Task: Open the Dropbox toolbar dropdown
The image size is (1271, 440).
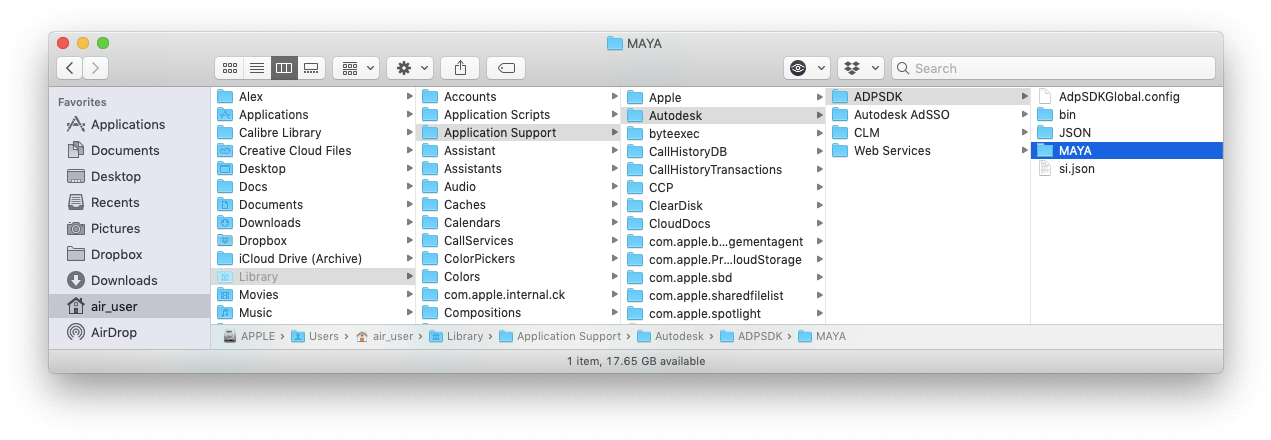Action: [860, 68]
